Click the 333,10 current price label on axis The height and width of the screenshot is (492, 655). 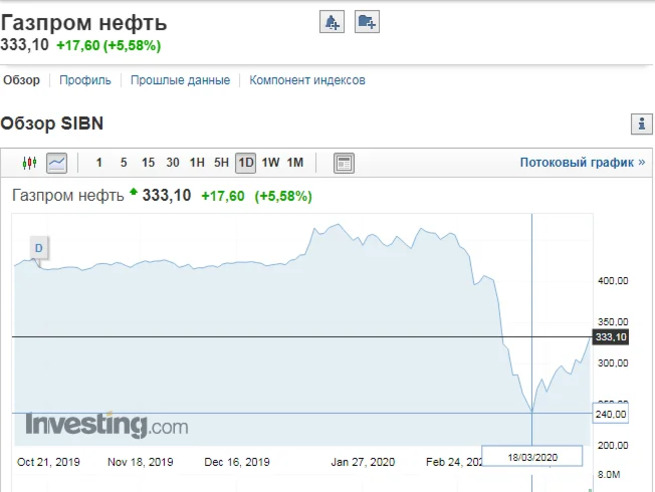pos(611,337)
